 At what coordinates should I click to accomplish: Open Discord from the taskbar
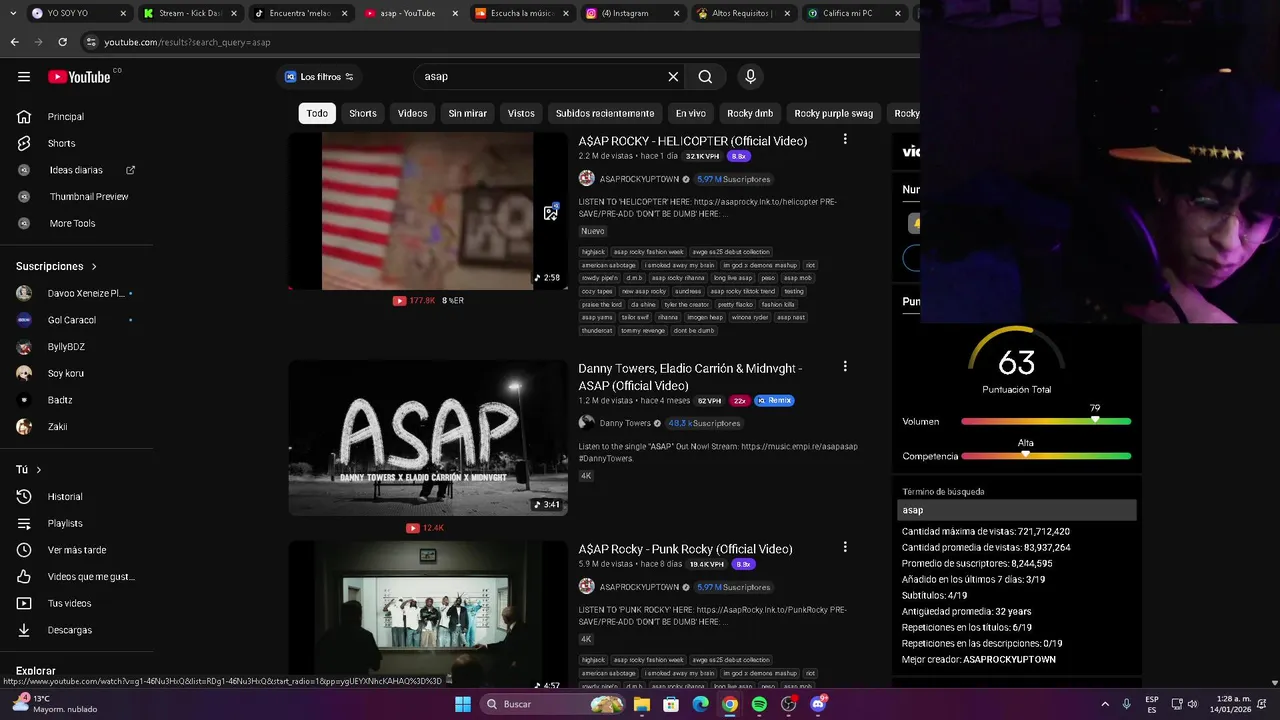click(818, 704)
